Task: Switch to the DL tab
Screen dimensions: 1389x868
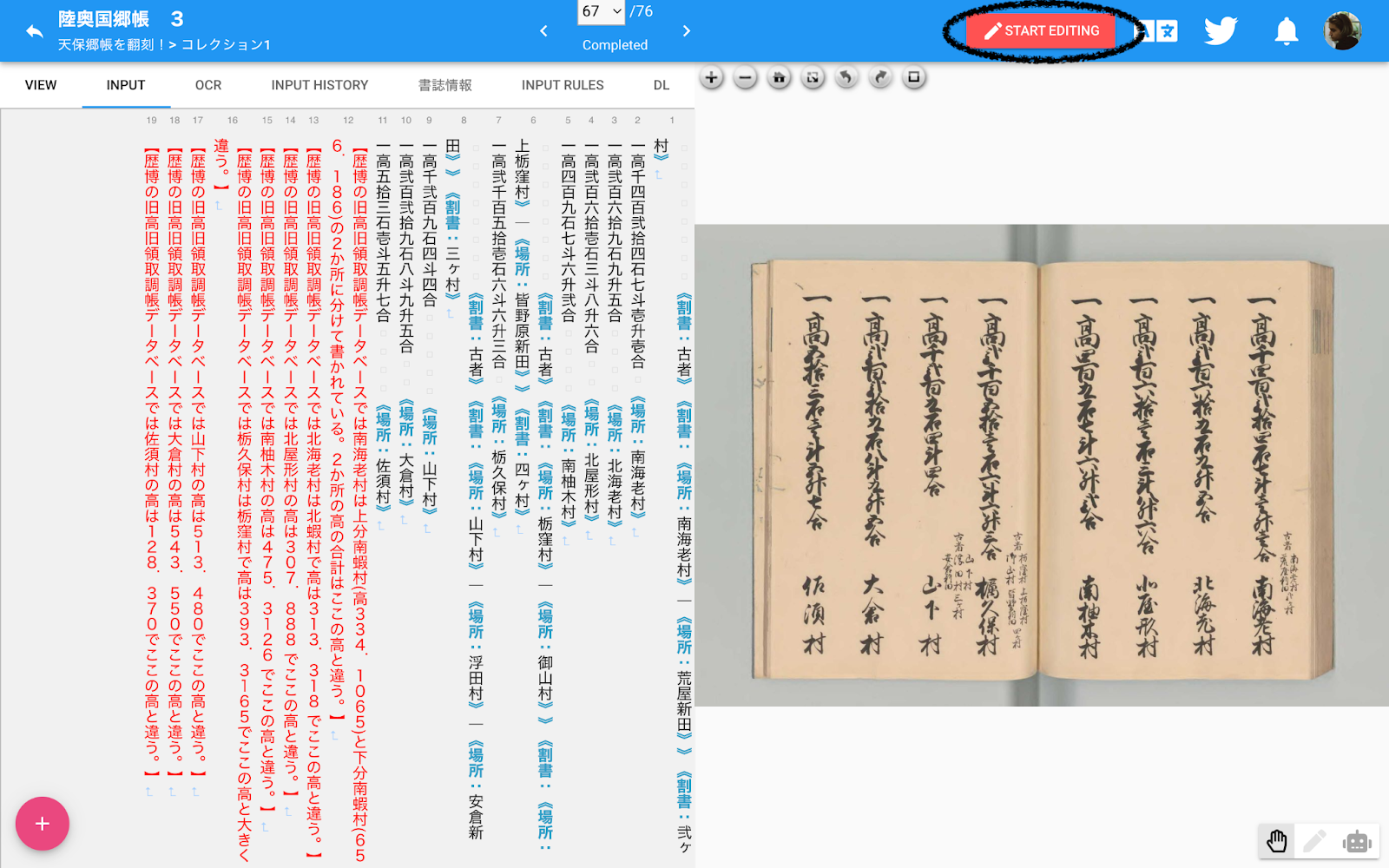Action: click(662, 85)
